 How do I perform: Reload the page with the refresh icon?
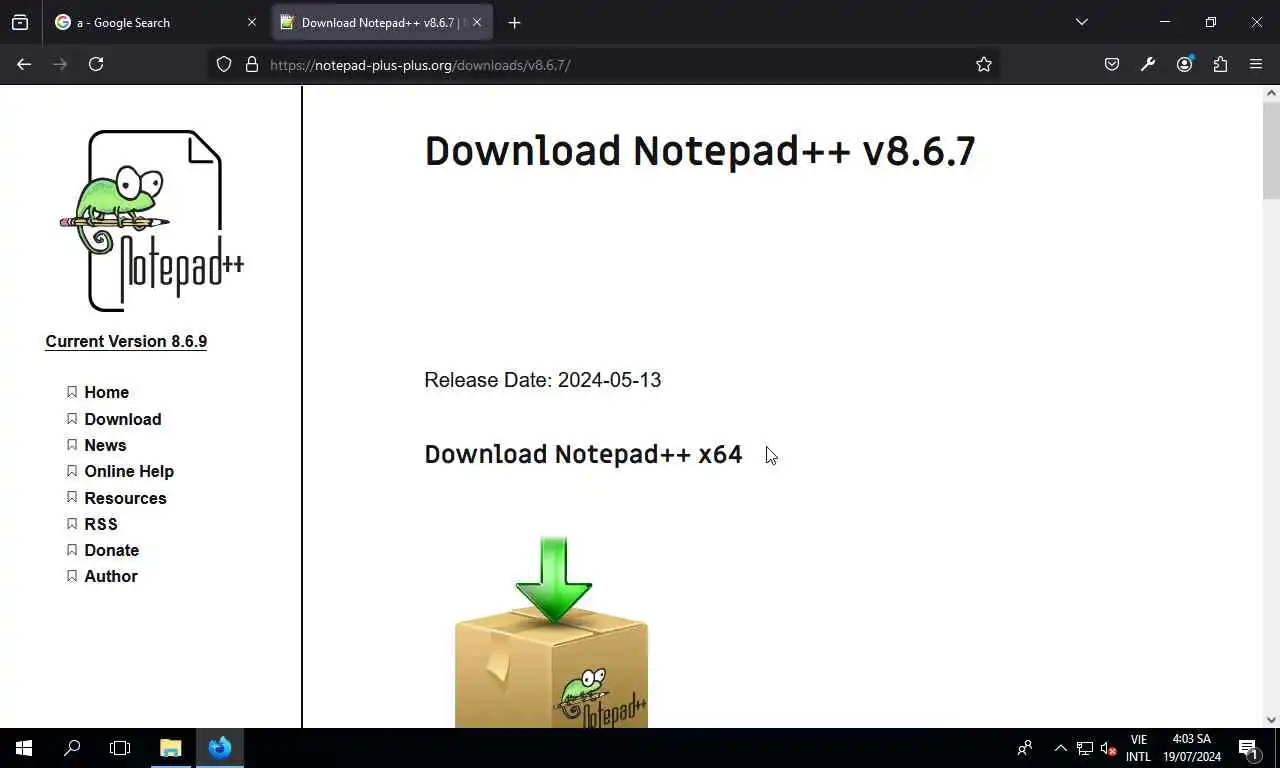coord(96,64)
